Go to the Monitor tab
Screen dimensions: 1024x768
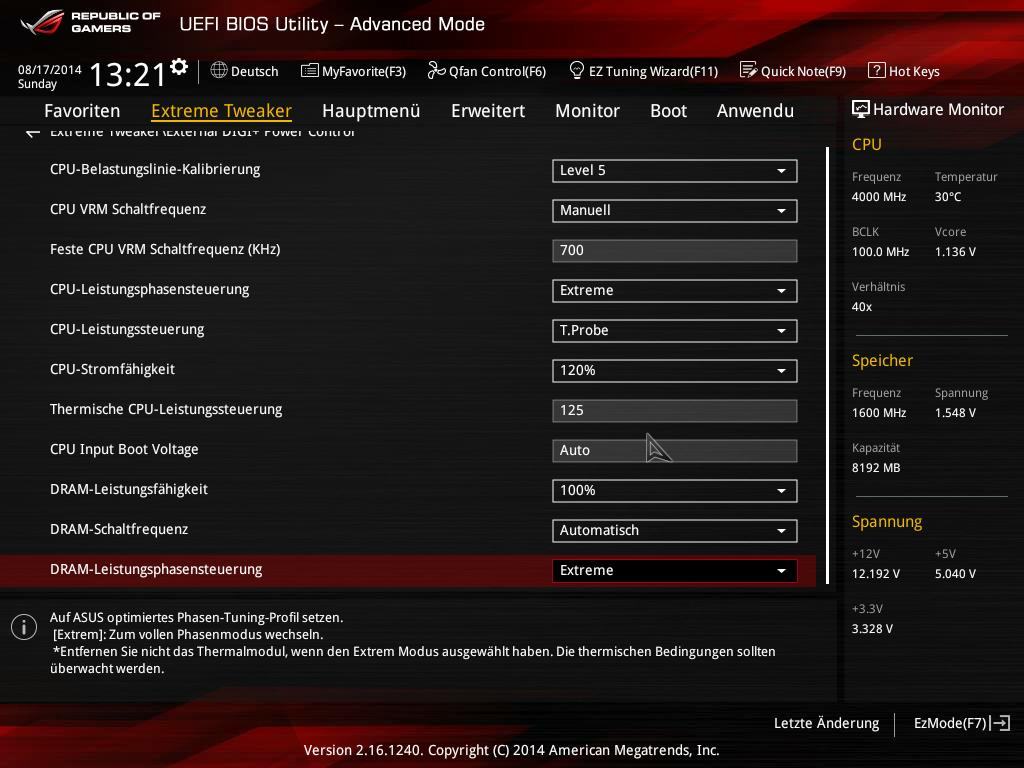point(587,111)
